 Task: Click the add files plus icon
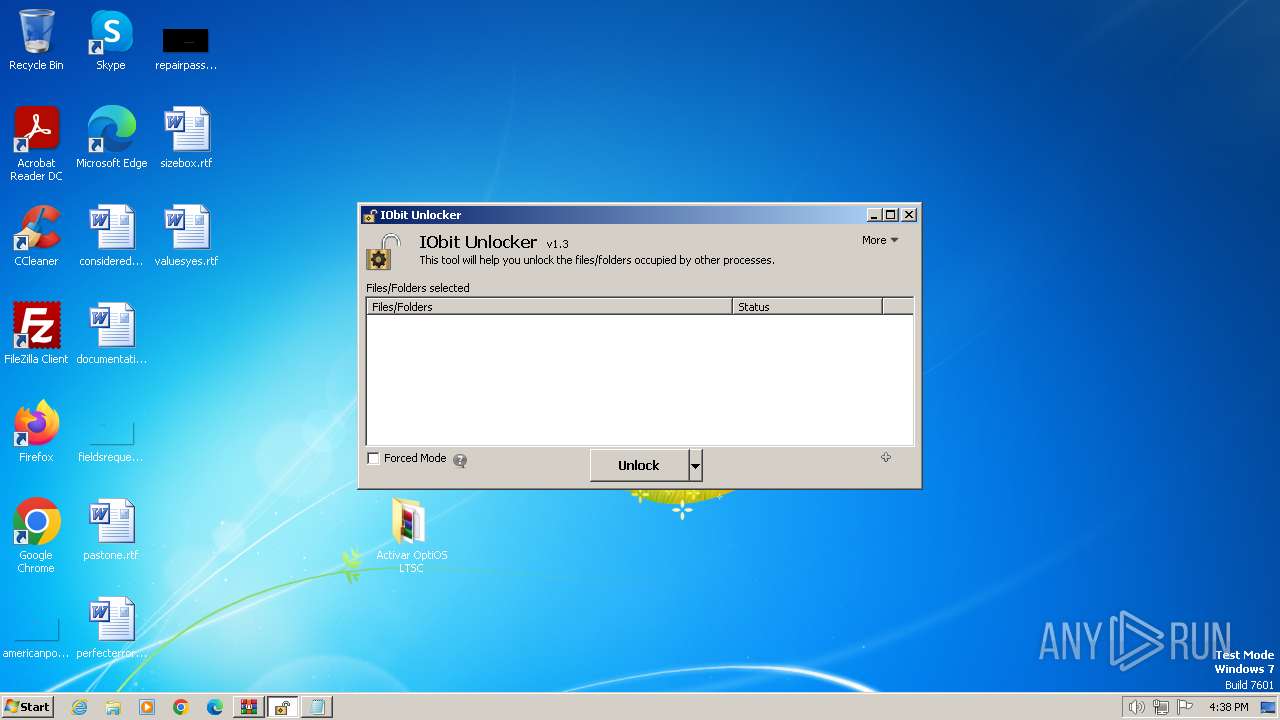tap(886, 457)
